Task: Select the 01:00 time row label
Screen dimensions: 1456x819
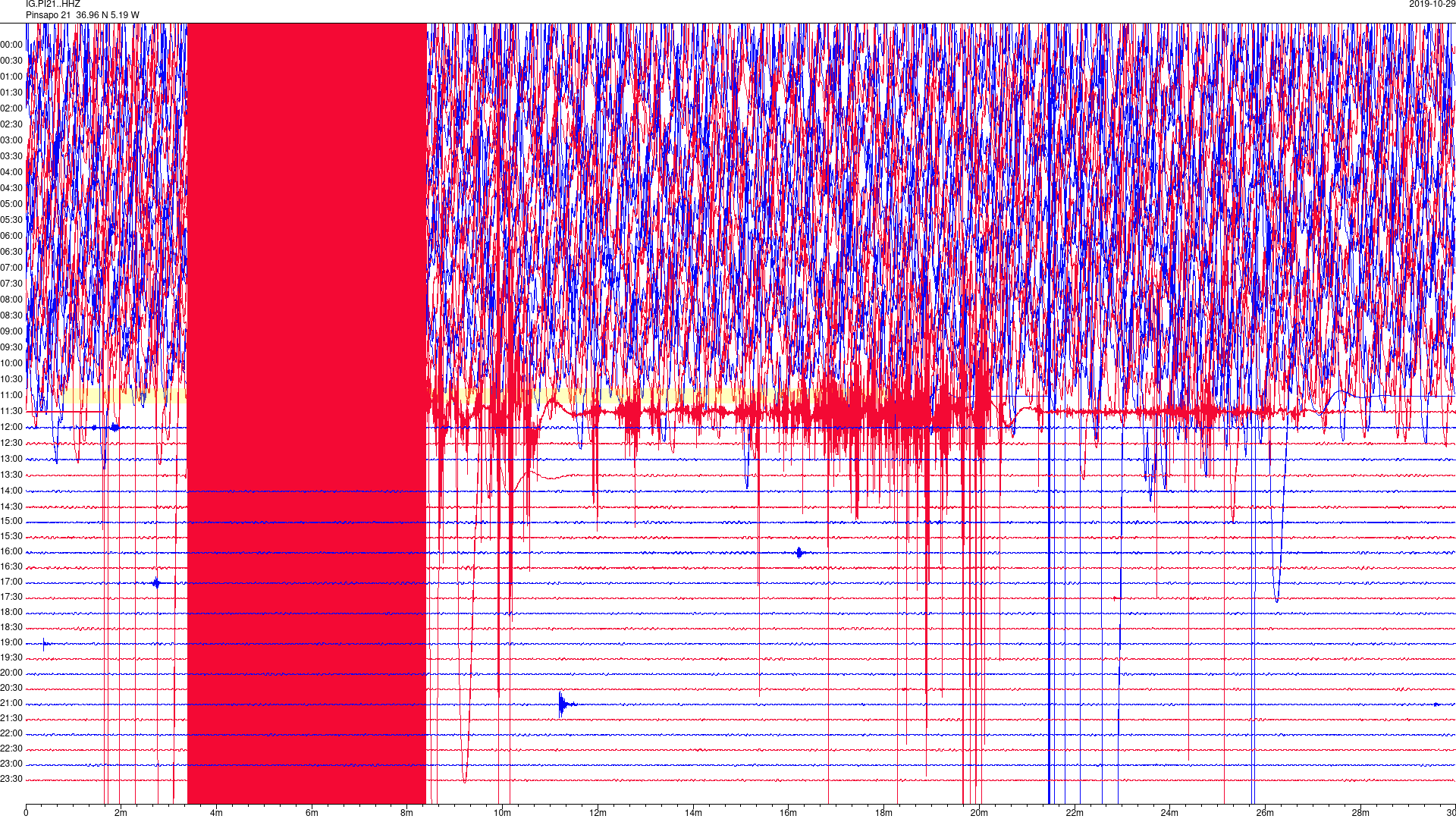Action: (x=11, y=77)
